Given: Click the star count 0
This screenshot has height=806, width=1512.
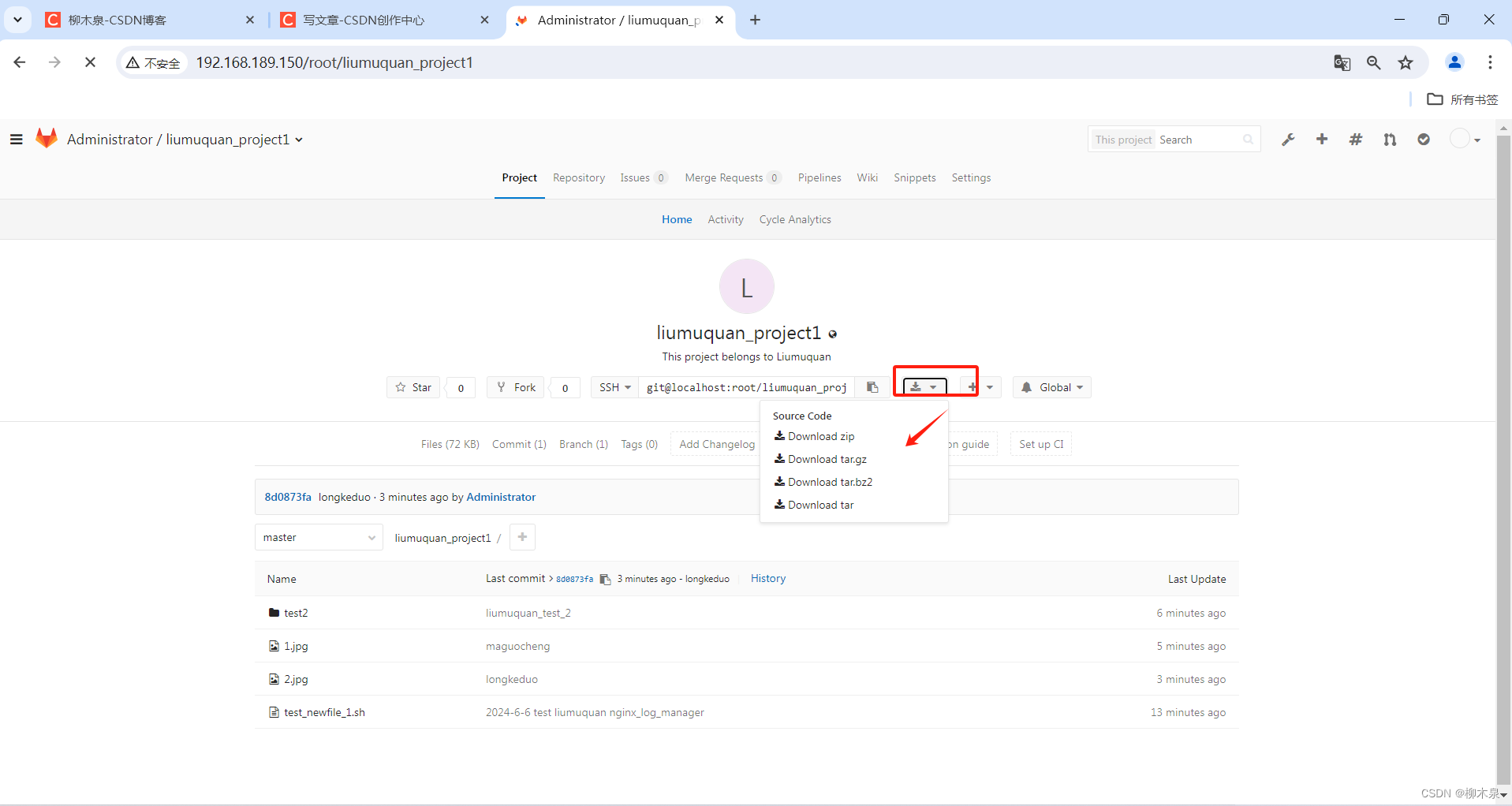Looking at the screenshot, I should tap(461, 388).
